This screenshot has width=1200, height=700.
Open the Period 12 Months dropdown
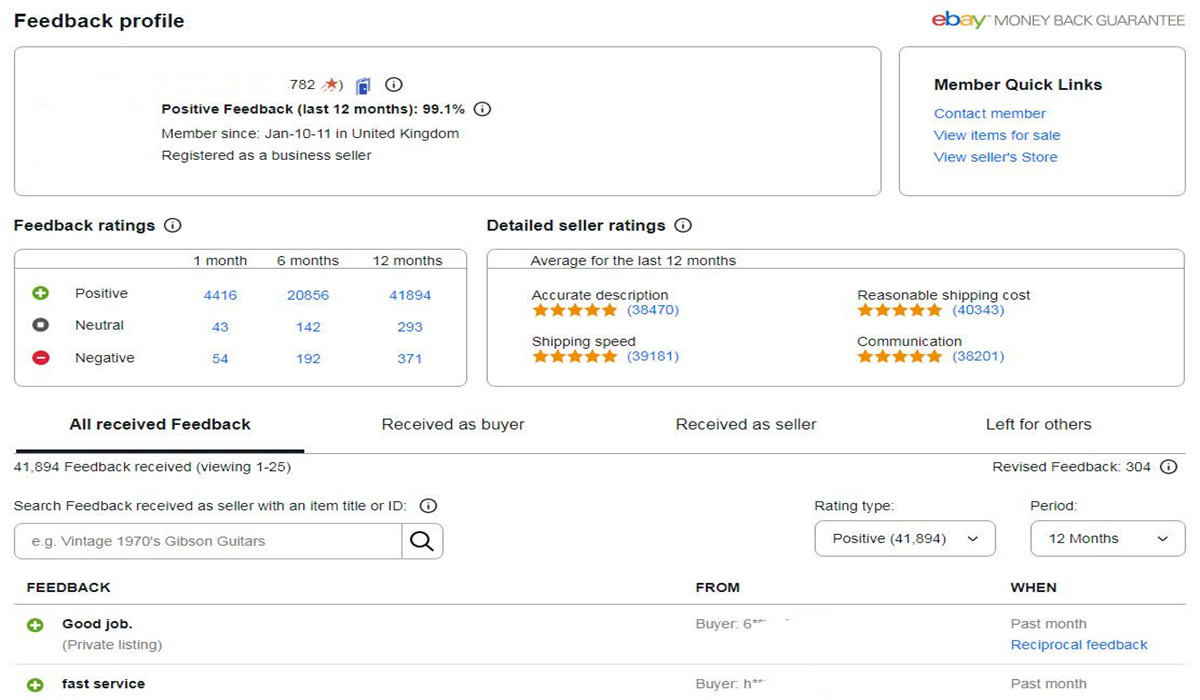[1107, 539]
